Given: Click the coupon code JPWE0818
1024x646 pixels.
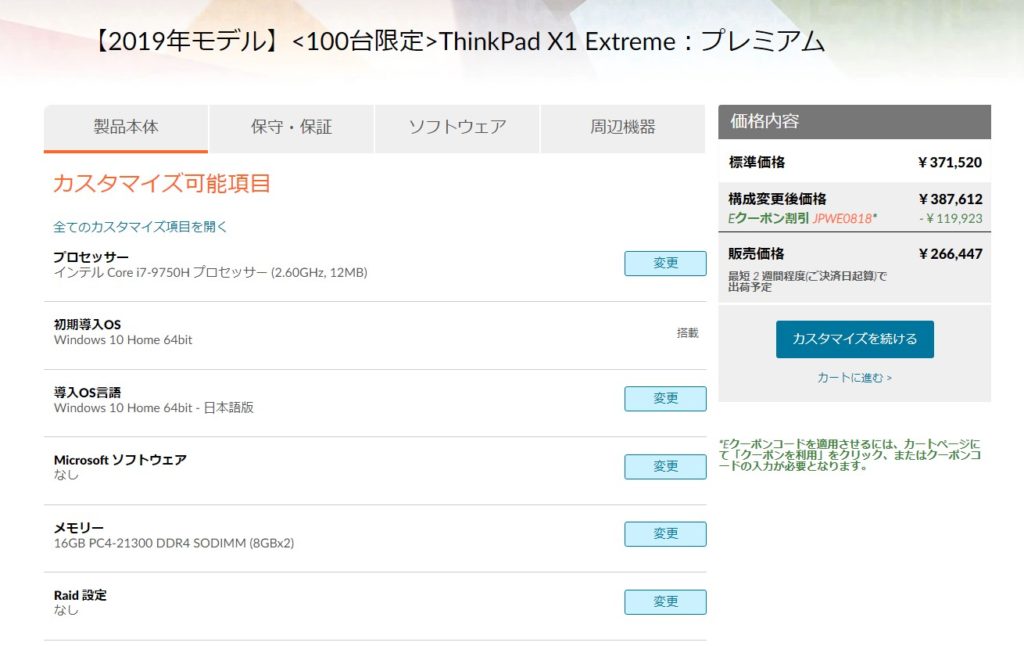Looking at the screenshot, I should tap(844, 219).
